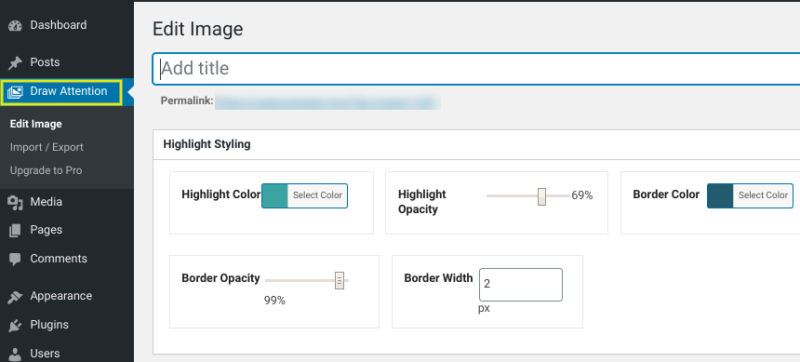
Task: Click the px unit text
Action: [484, 309]
